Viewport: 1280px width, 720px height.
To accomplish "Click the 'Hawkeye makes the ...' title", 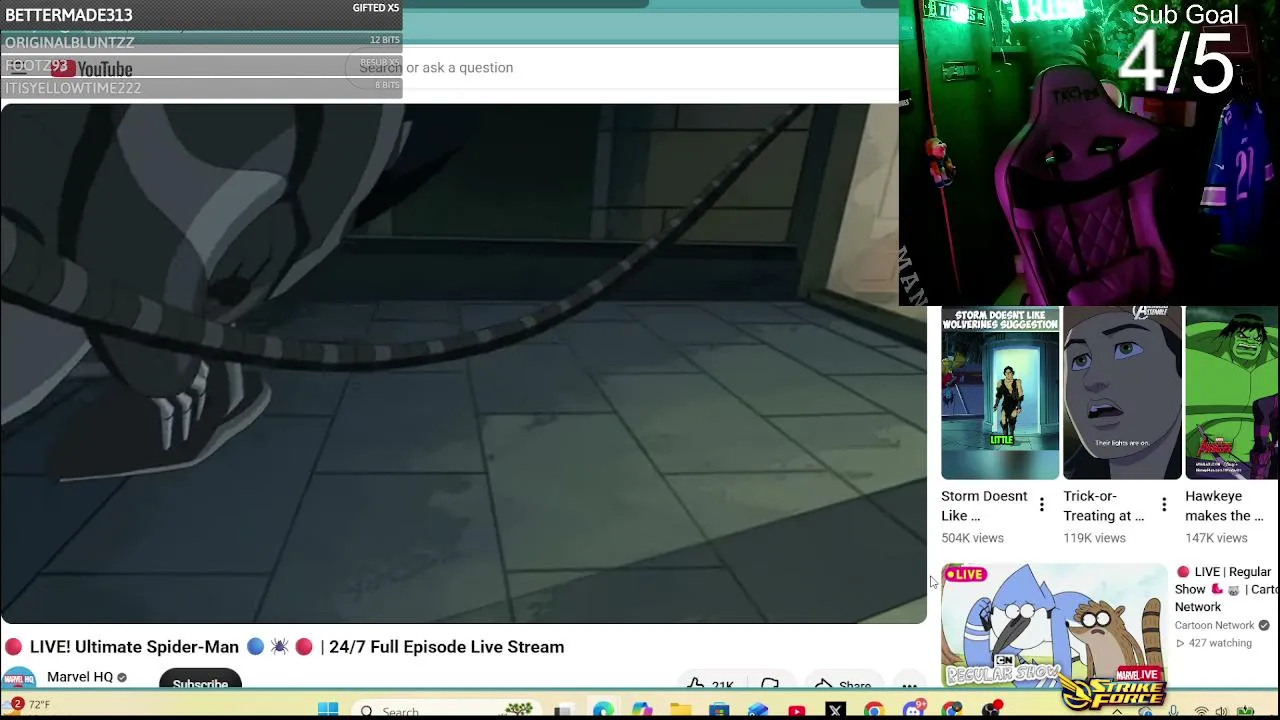I will point(1225,506).
